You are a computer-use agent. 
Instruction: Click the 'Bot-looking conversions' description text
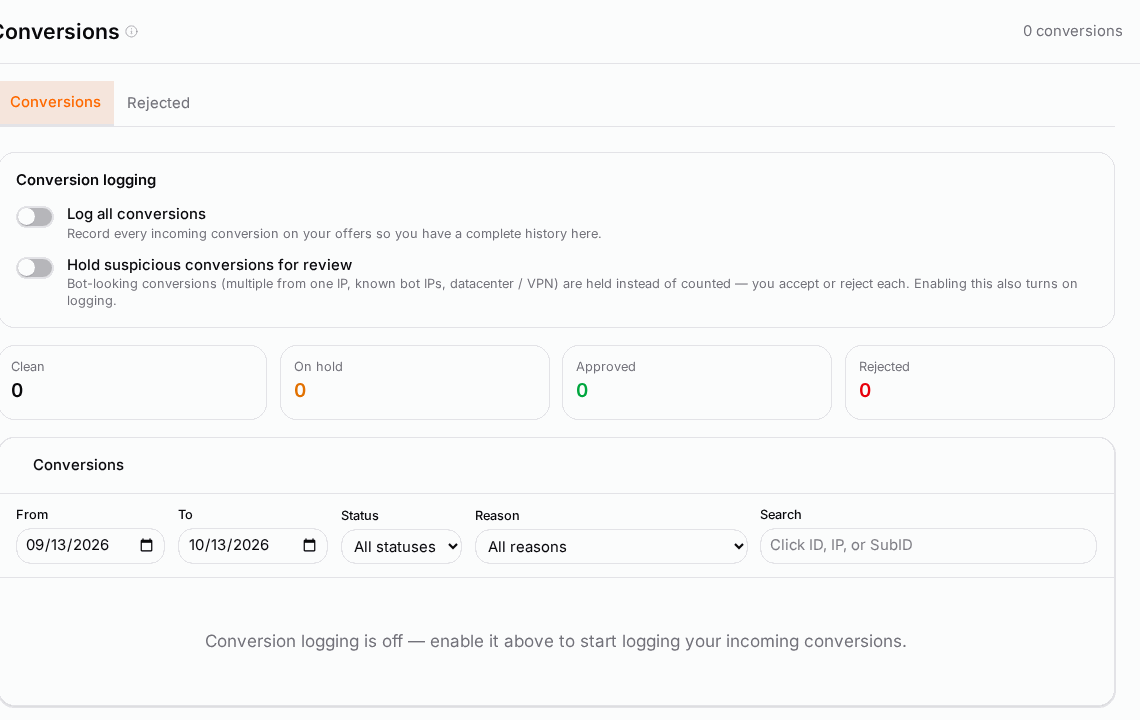click(572, 292)
